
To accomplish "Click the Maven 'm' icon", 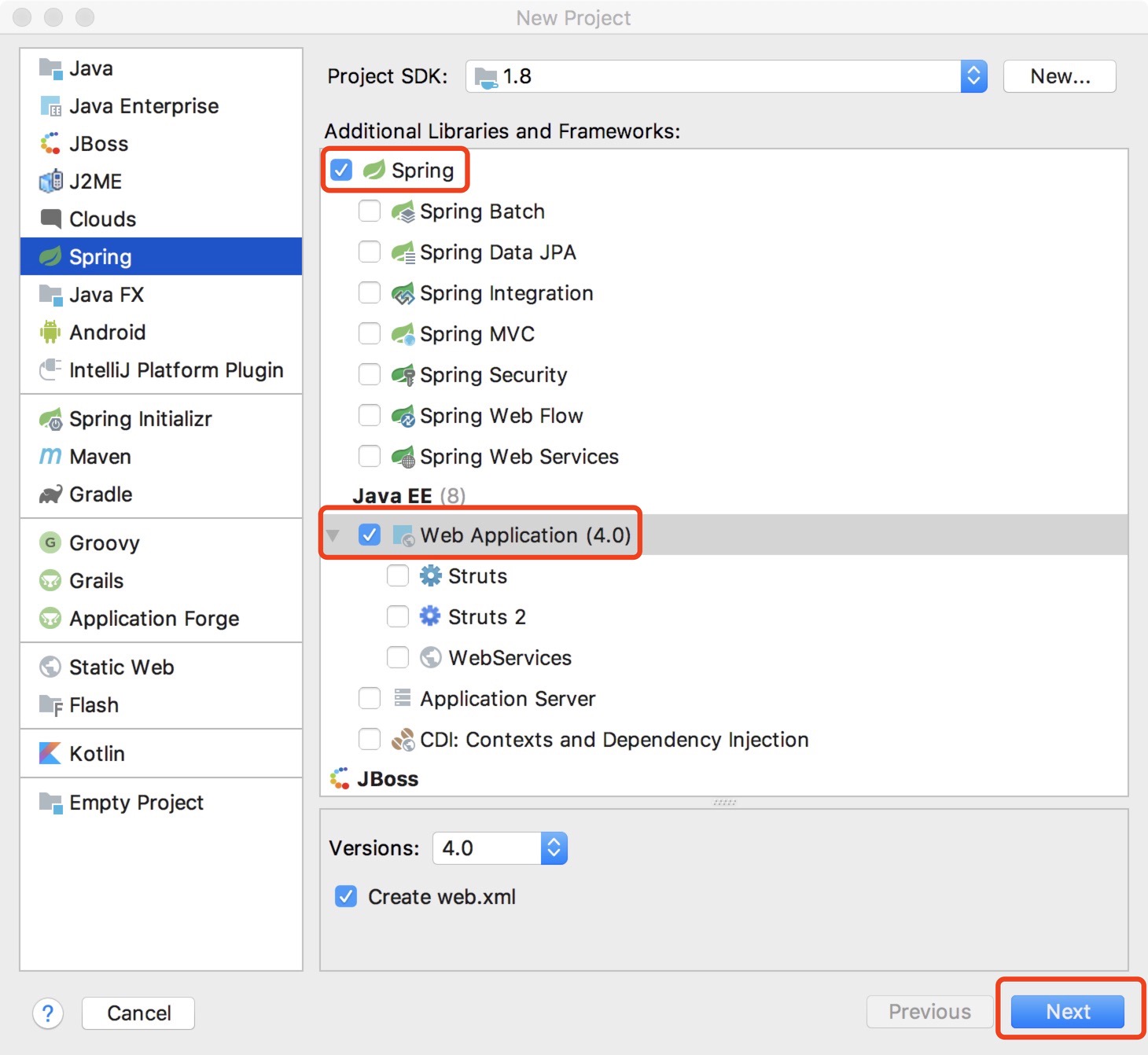I will pyautogui.click(x=50, y=457).
